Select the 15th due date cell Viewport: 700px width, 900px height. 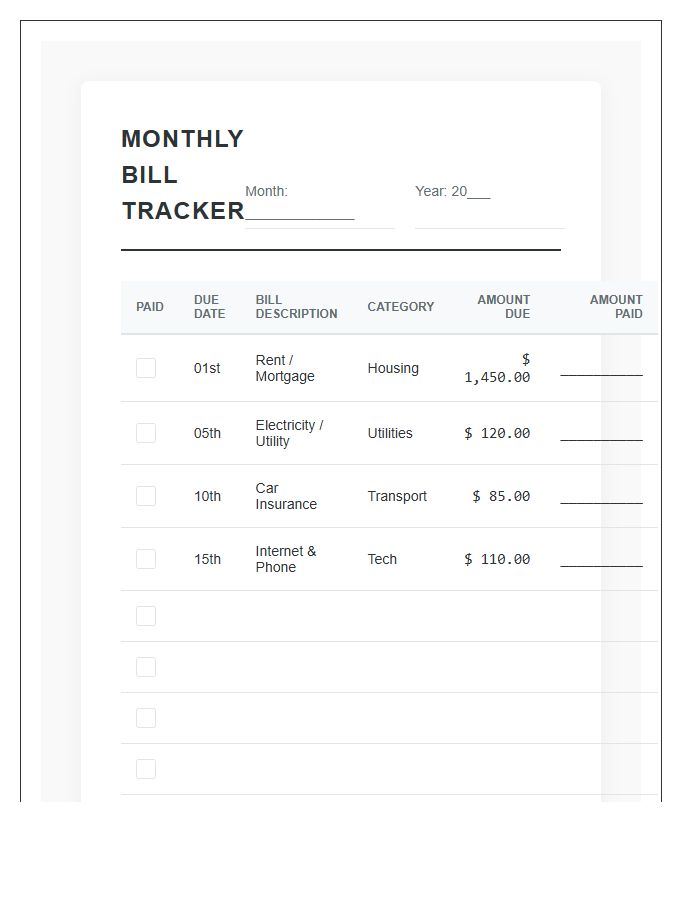click(x=207, y=560)
